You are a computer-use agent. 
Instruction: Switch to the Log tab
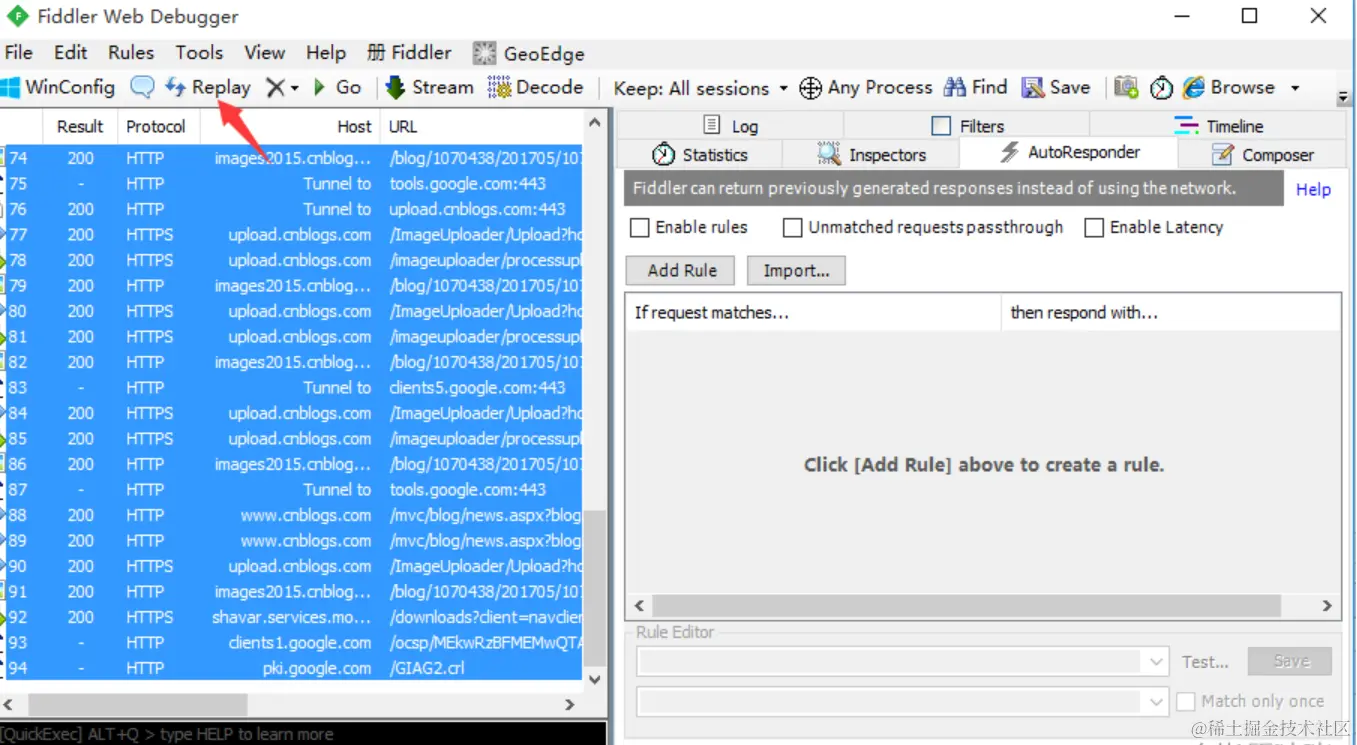click(x=731, y=125)
